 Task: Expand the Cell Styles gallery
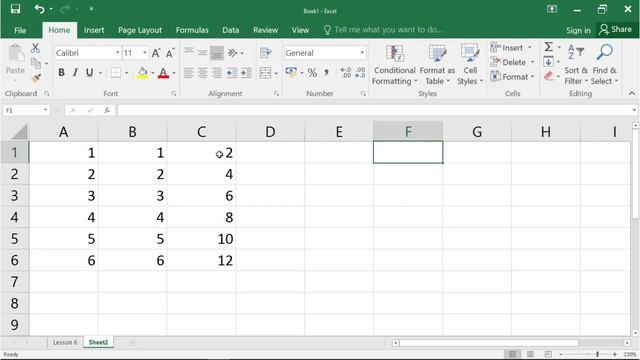pos(470,65)
